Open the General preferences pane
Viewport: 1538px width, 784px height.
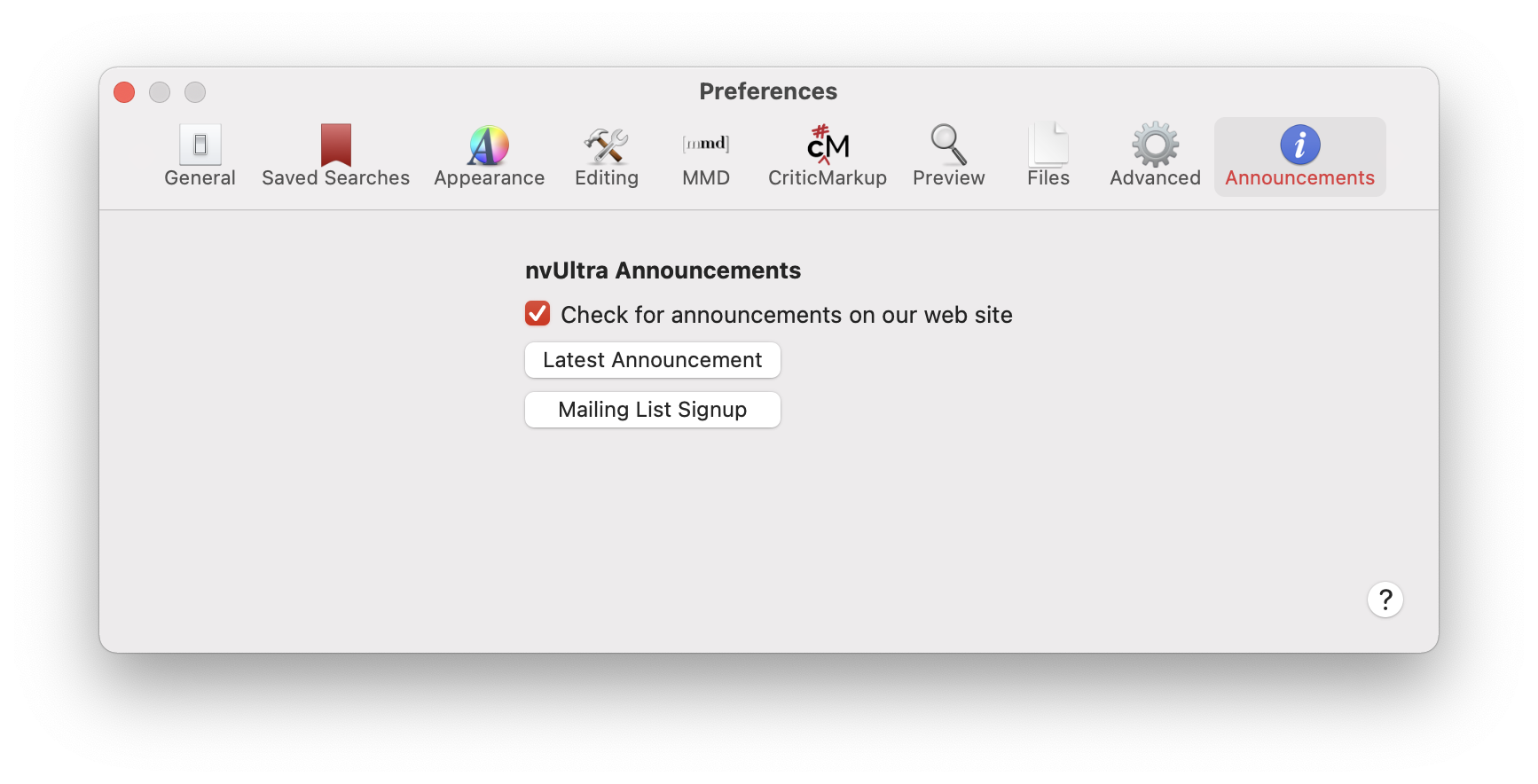(x=200, y=156)
